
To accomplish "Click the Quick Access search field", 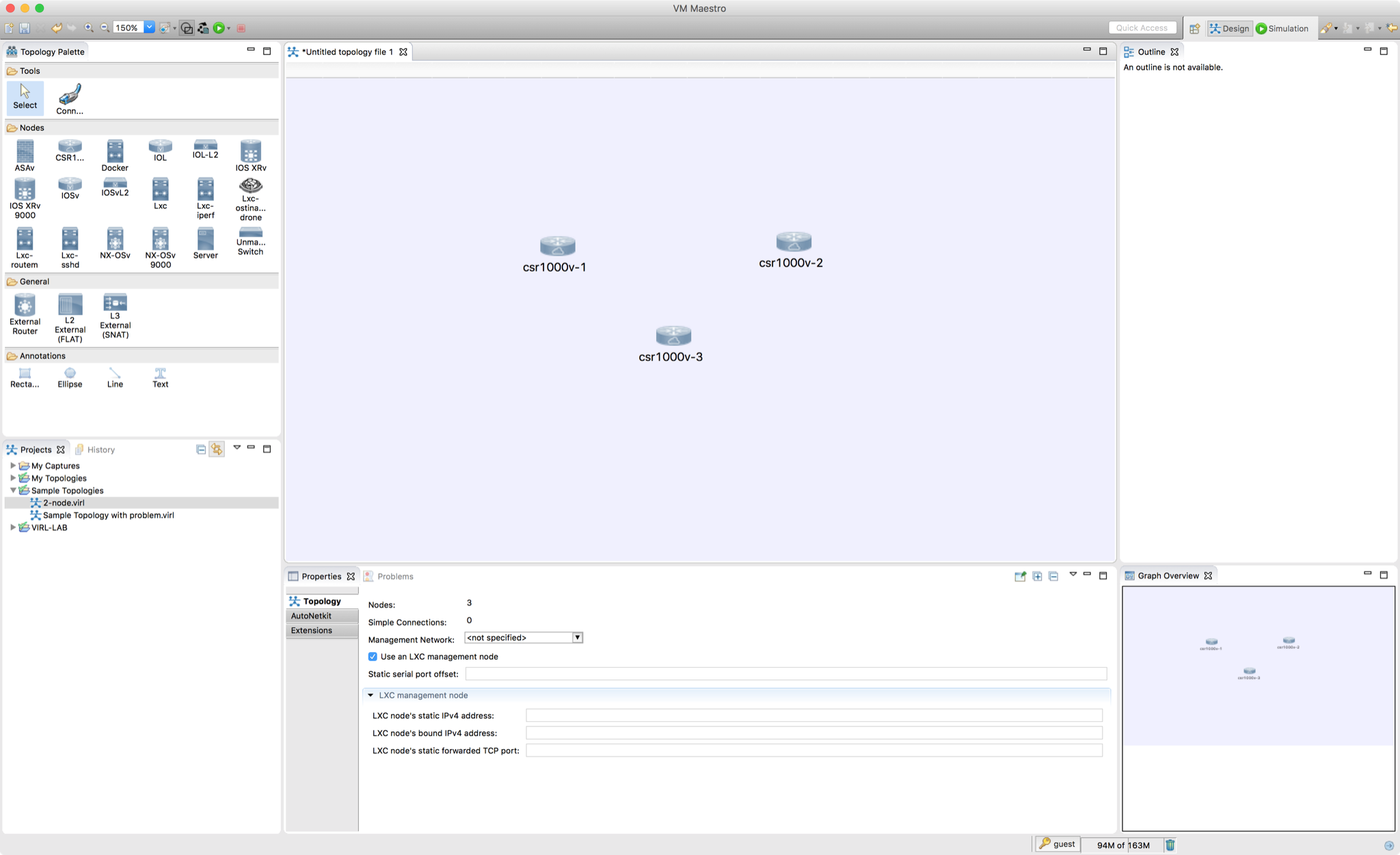I will point(1142,28).
